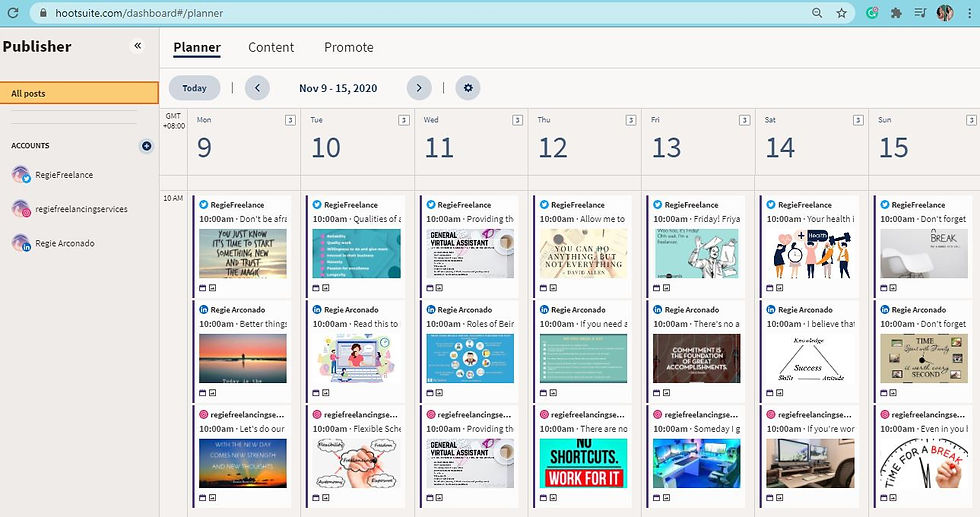Click Twitter icon on Monday's 'Don't be afra' post
980x517 pixels.
pyautogui.click(x=204, y=204)
